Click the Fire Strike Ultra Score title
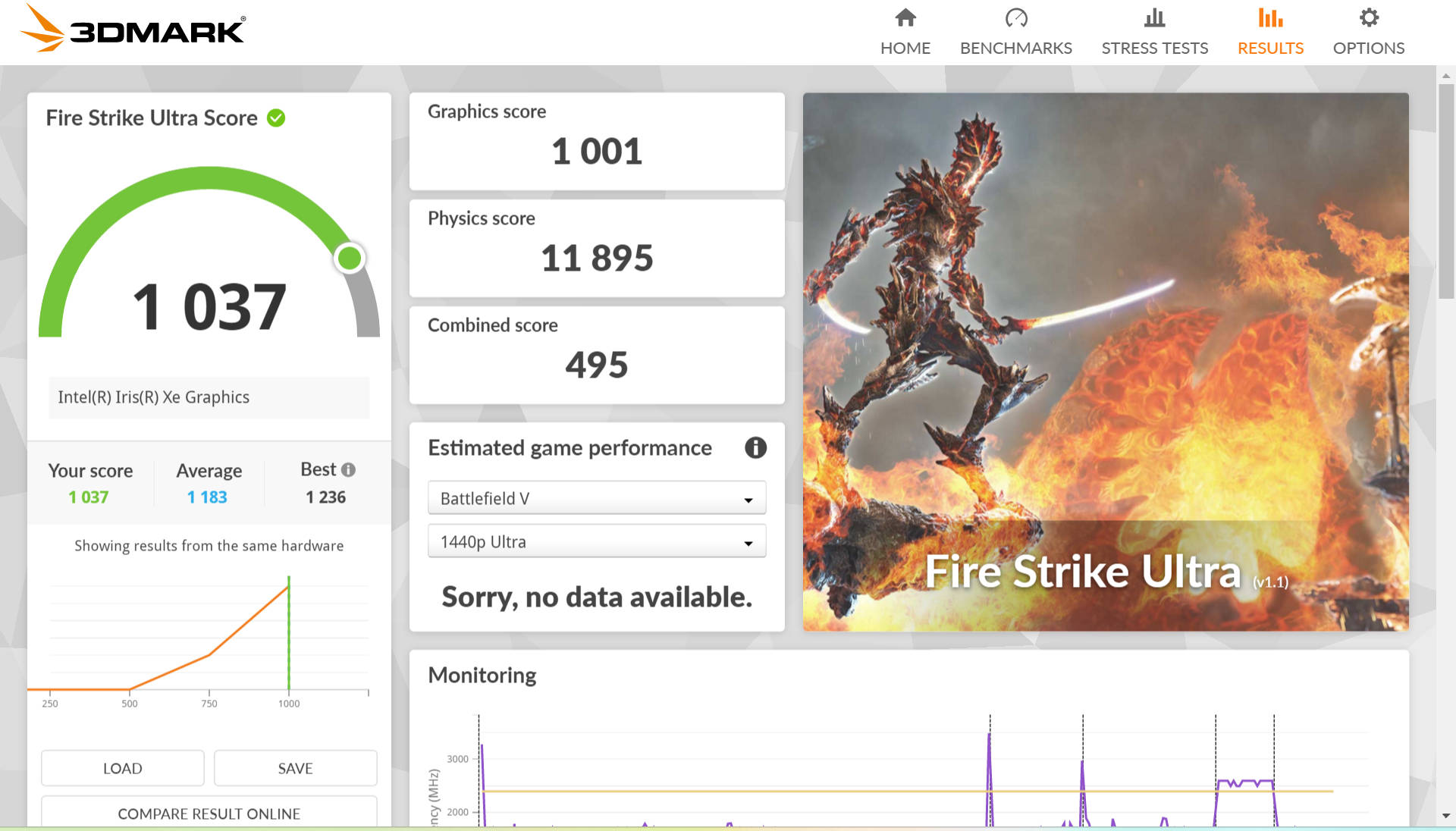Screen dimensions: 1456x831 coord(152,118)
